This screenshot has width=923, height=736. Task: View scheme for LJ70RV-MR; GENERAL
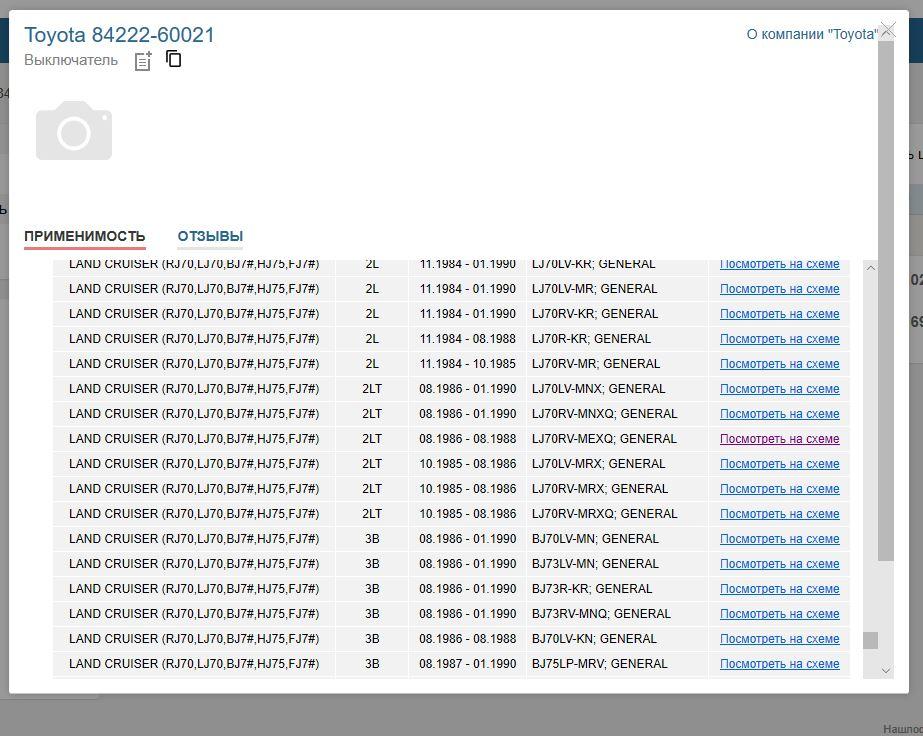click(779, 364)
